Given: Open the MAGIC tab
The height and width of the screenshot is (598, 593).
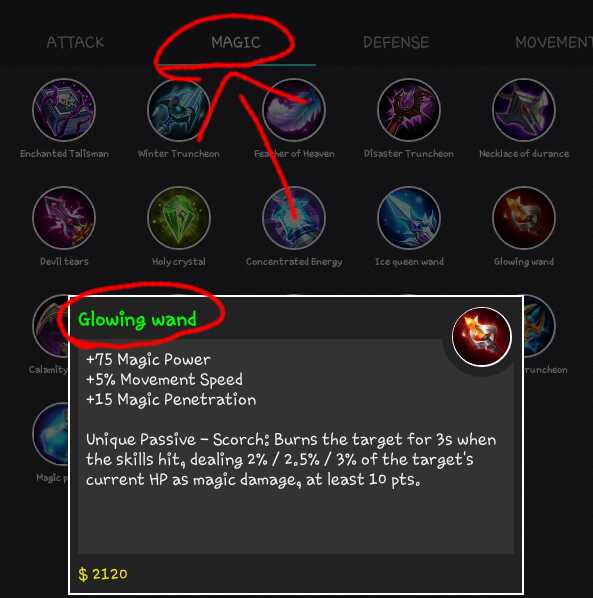Looking at the screenshot, I should click(x=236, y=42).
